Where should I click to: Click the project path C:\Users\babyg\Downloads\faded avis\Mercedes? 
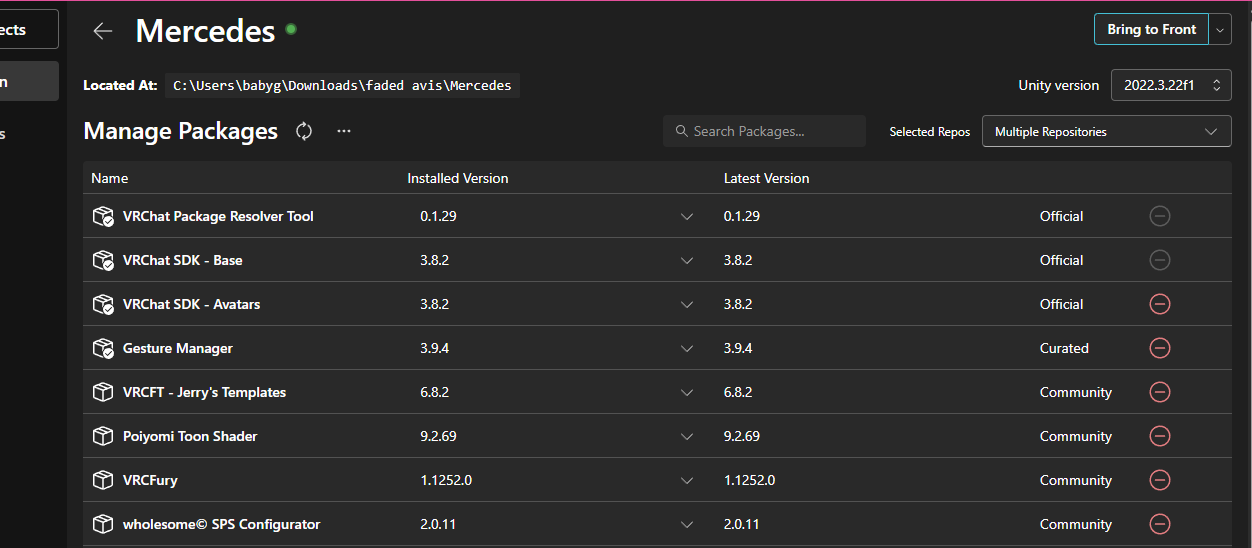(x=342, y=85)
